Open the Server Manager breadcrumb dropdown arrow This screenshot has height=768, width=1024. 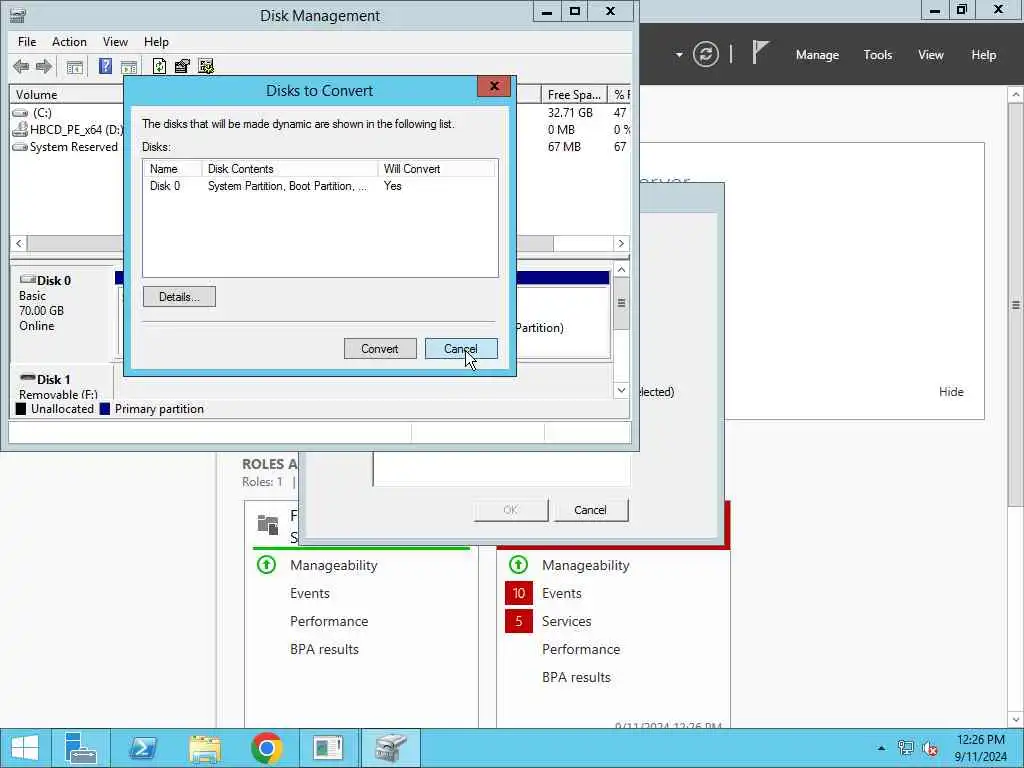click(679, 54)
